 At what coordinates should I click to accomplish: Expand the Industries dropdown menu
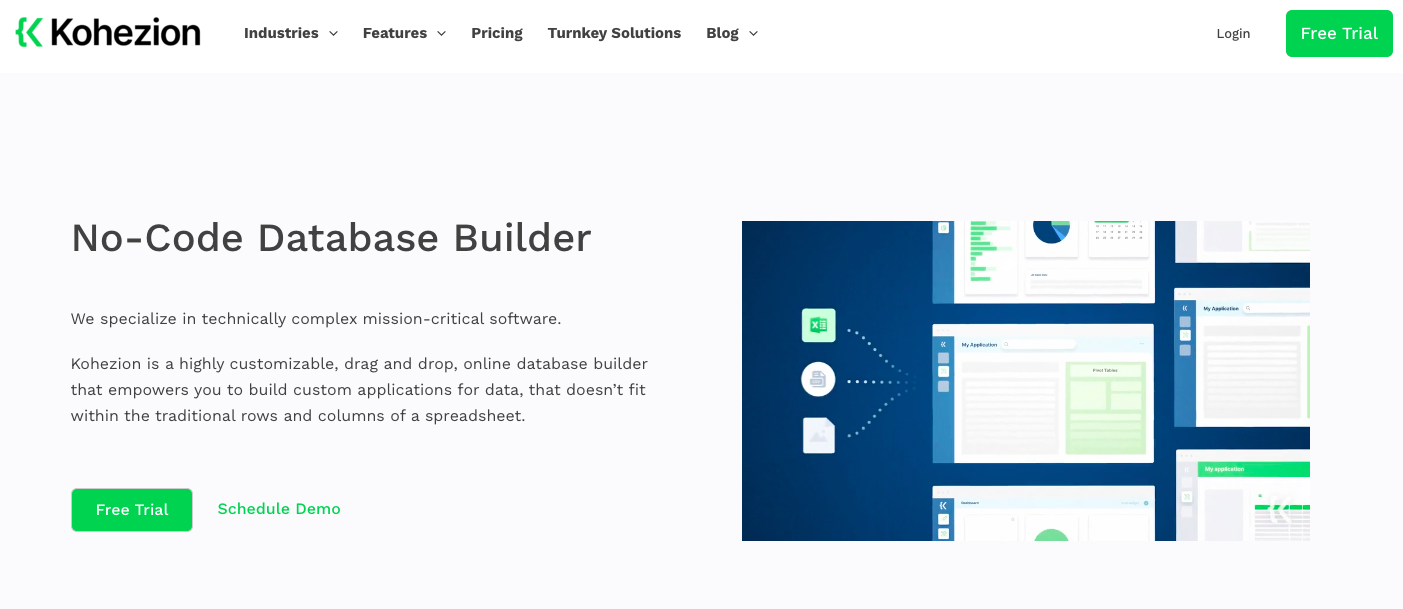tap(291, 33)
